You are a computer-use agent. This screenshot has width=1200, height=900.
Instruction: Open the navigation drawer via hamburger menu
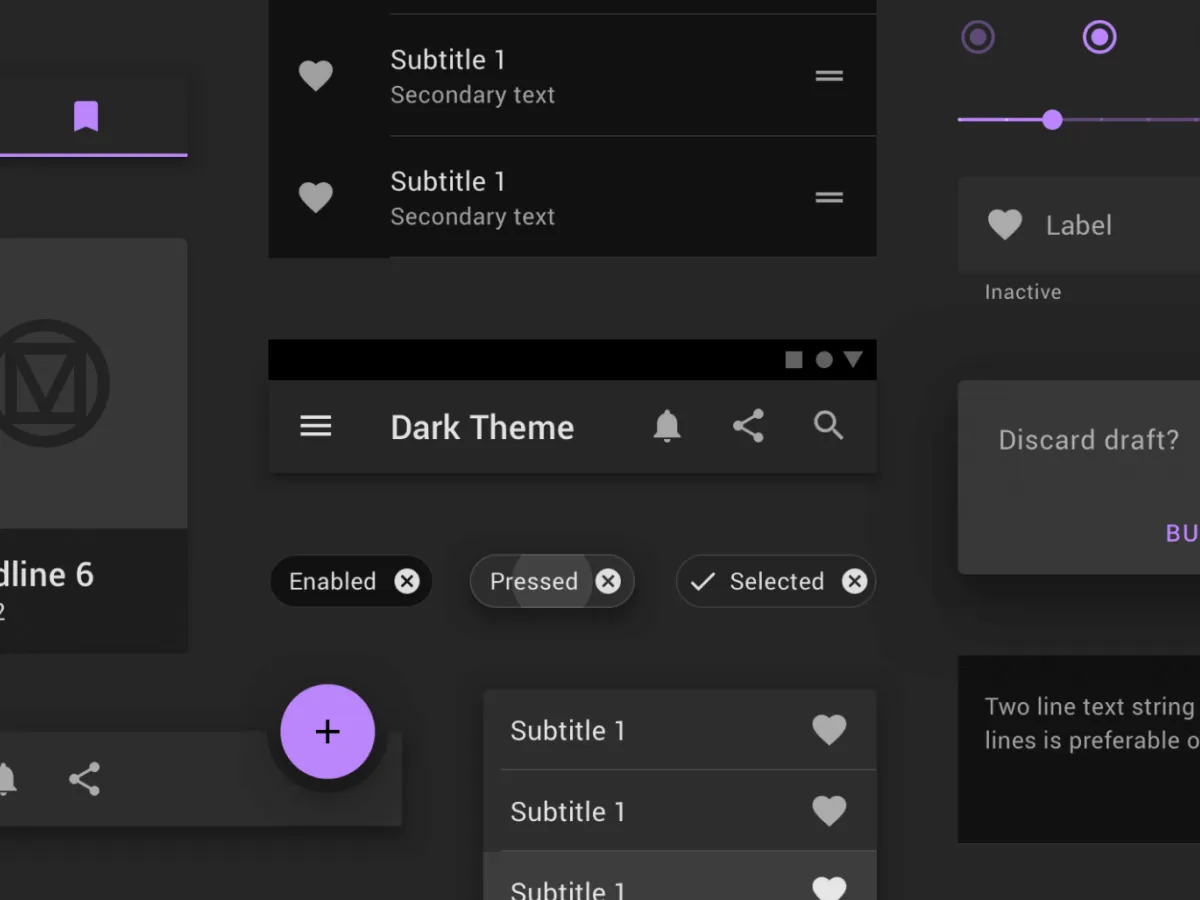pos(315,426)
